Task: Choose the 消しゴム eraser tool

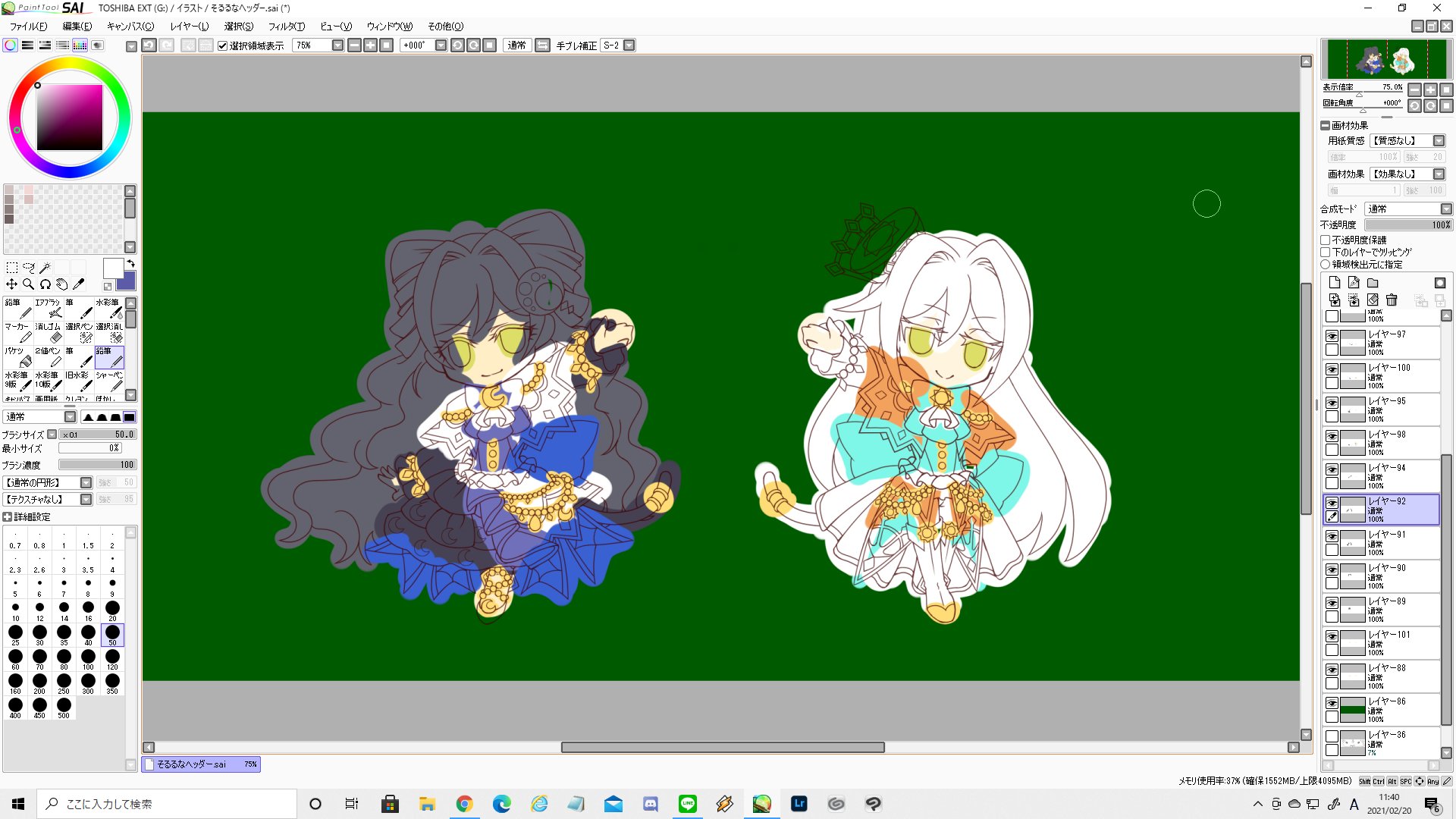Action: tap(49, 332)
